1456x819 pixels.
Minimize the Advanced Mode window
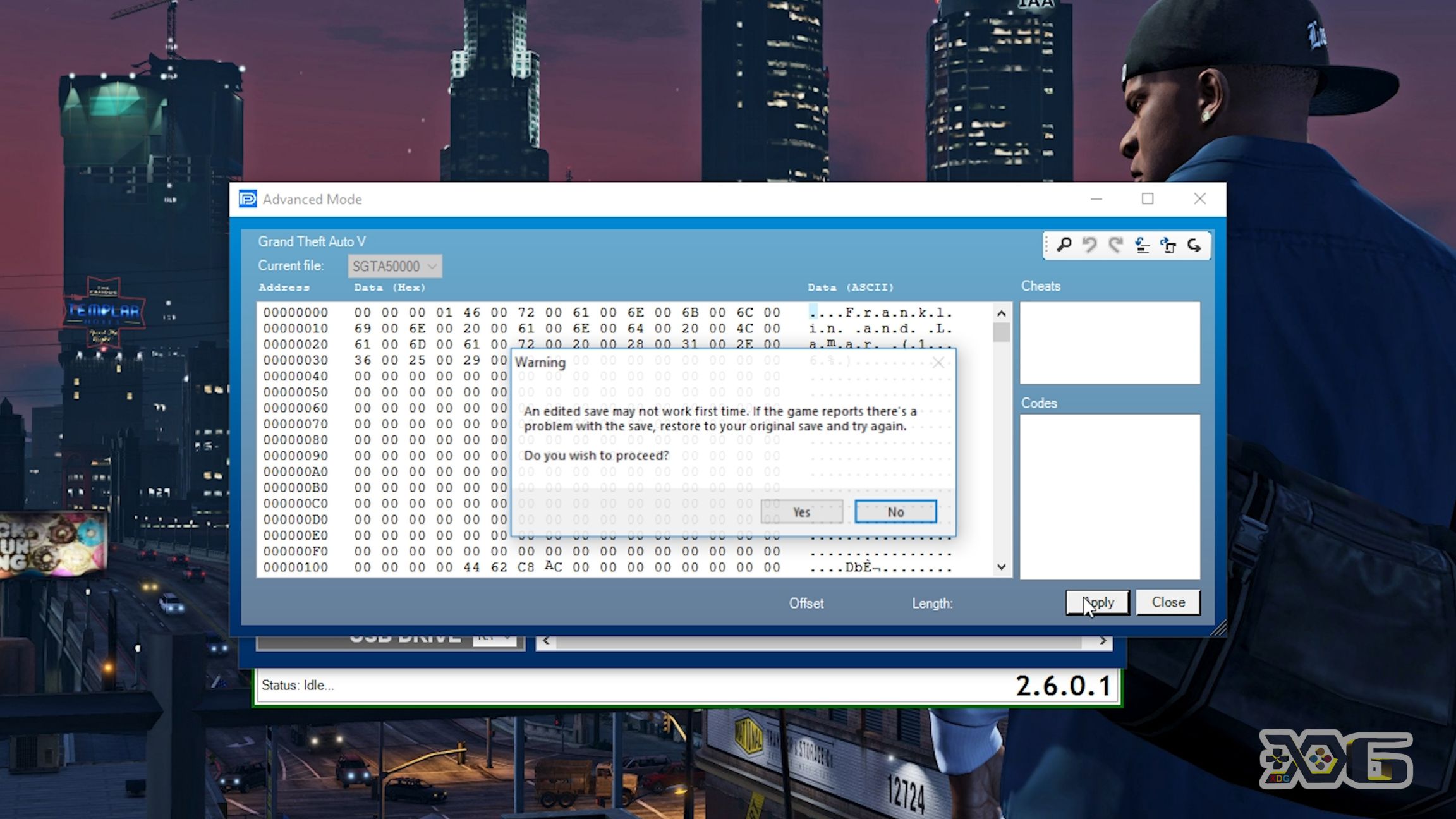click(x=1096, y=199)
